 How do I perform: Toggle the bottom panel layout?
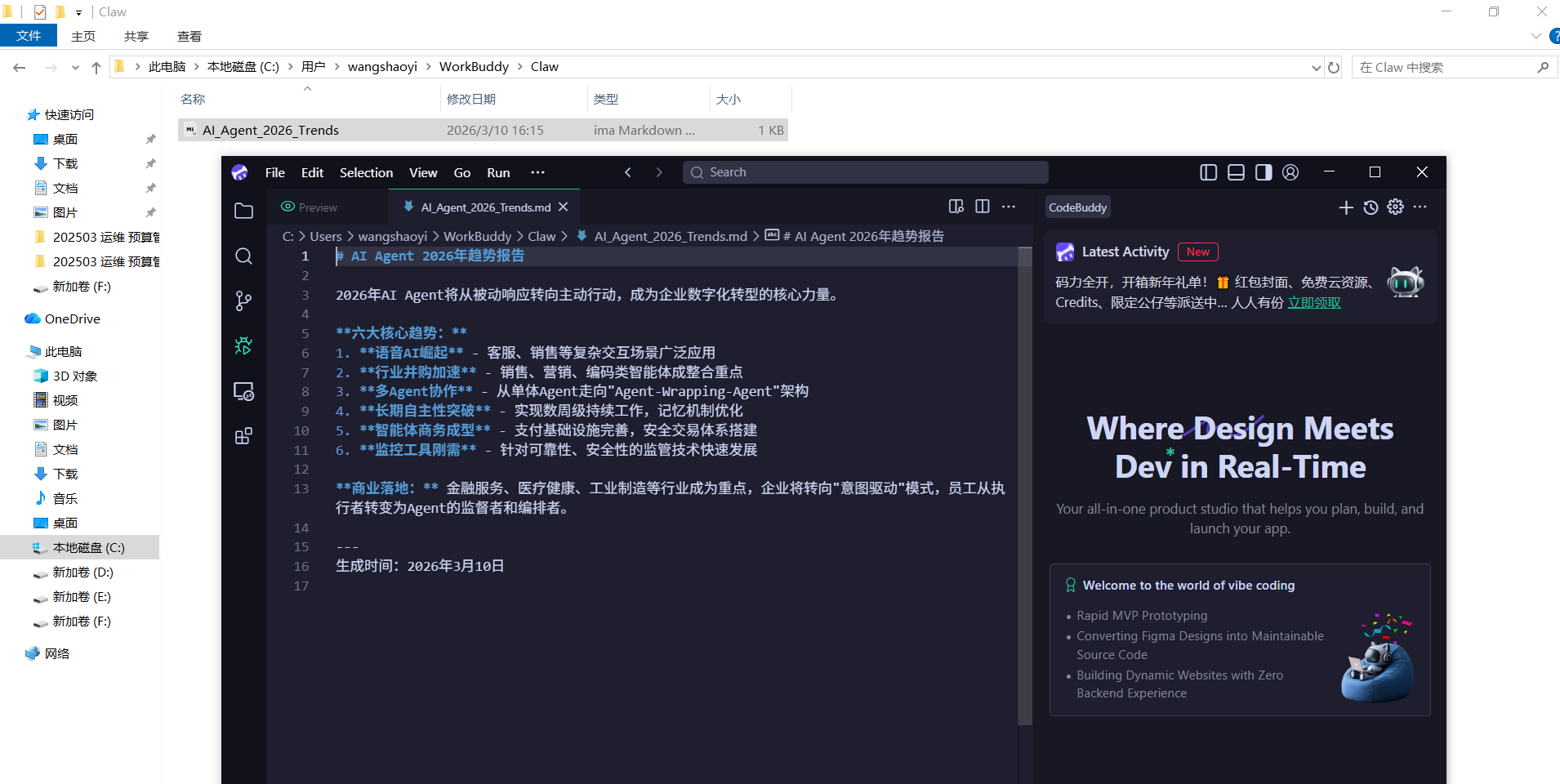(x=1236, y=172)
